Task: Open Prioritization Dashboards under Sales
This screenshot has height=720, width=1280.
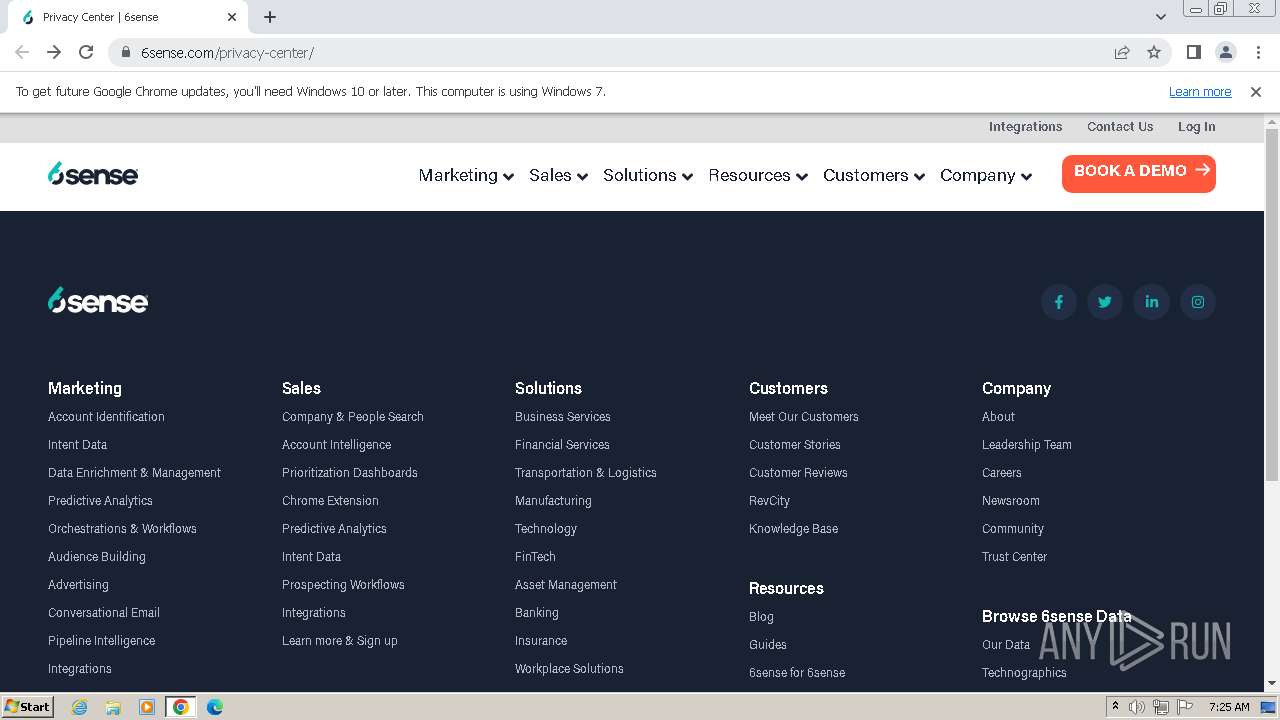Action: [350, 473]
